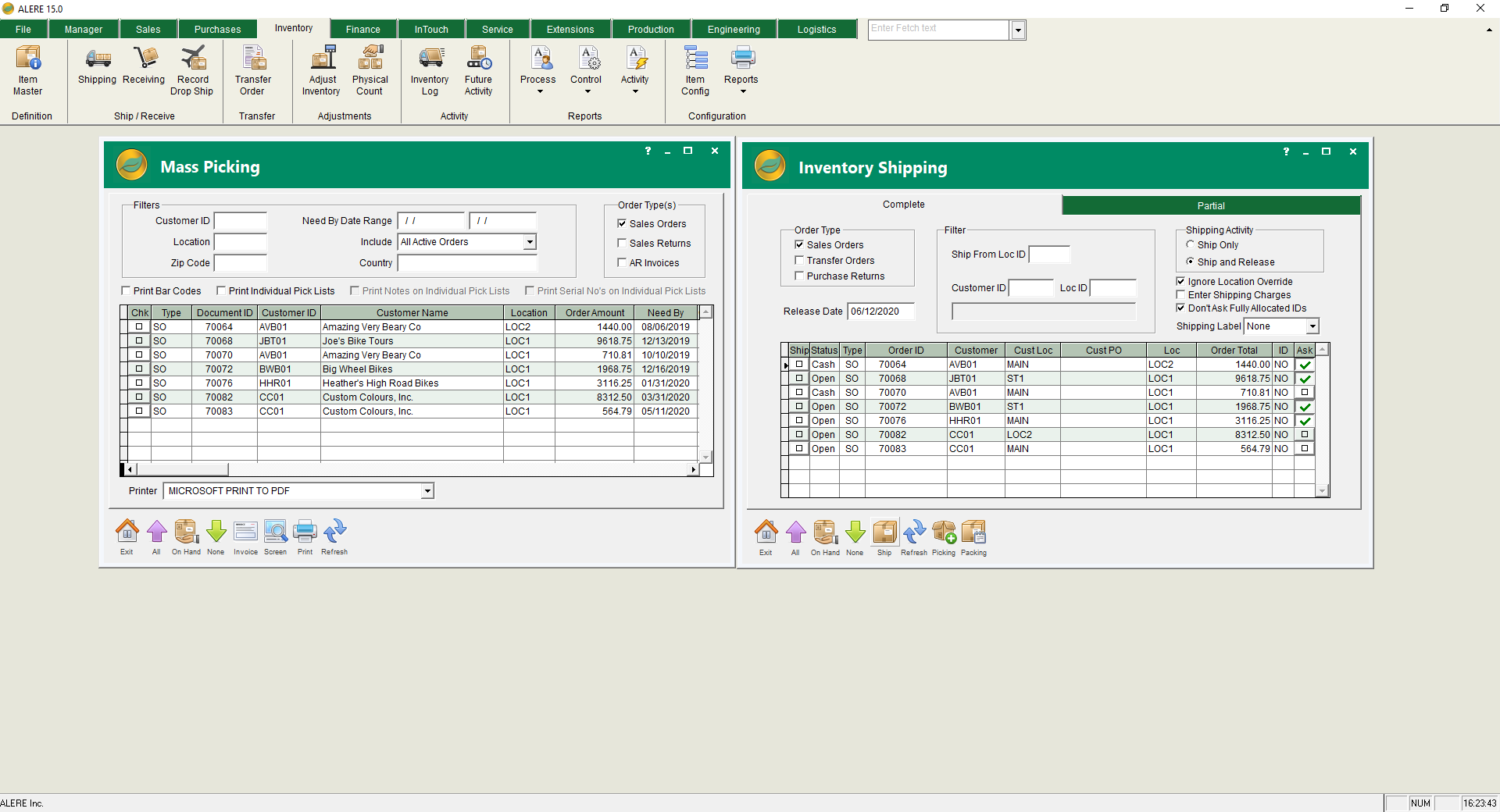Click the Release Date input field
Image resolution: width=1500 pixels, height=812 pixels.
(x=880, y=312)
